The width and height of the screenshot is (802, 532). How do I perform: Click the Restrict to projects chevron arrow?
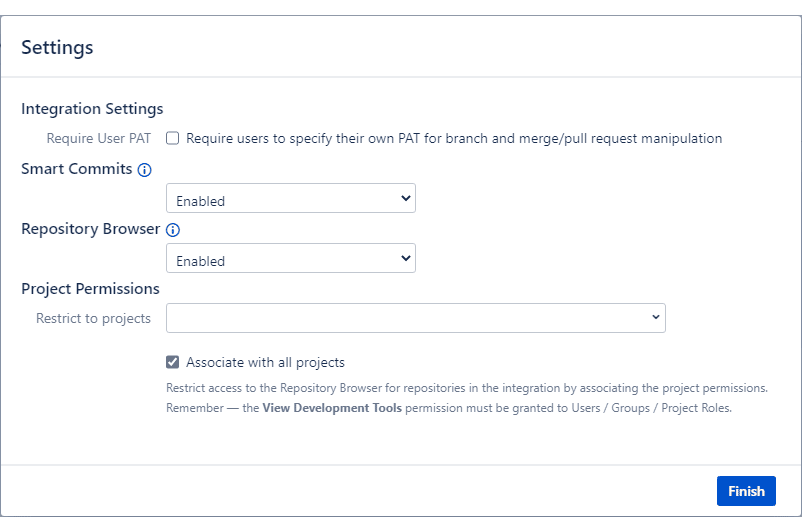click(x=656, y=317)
